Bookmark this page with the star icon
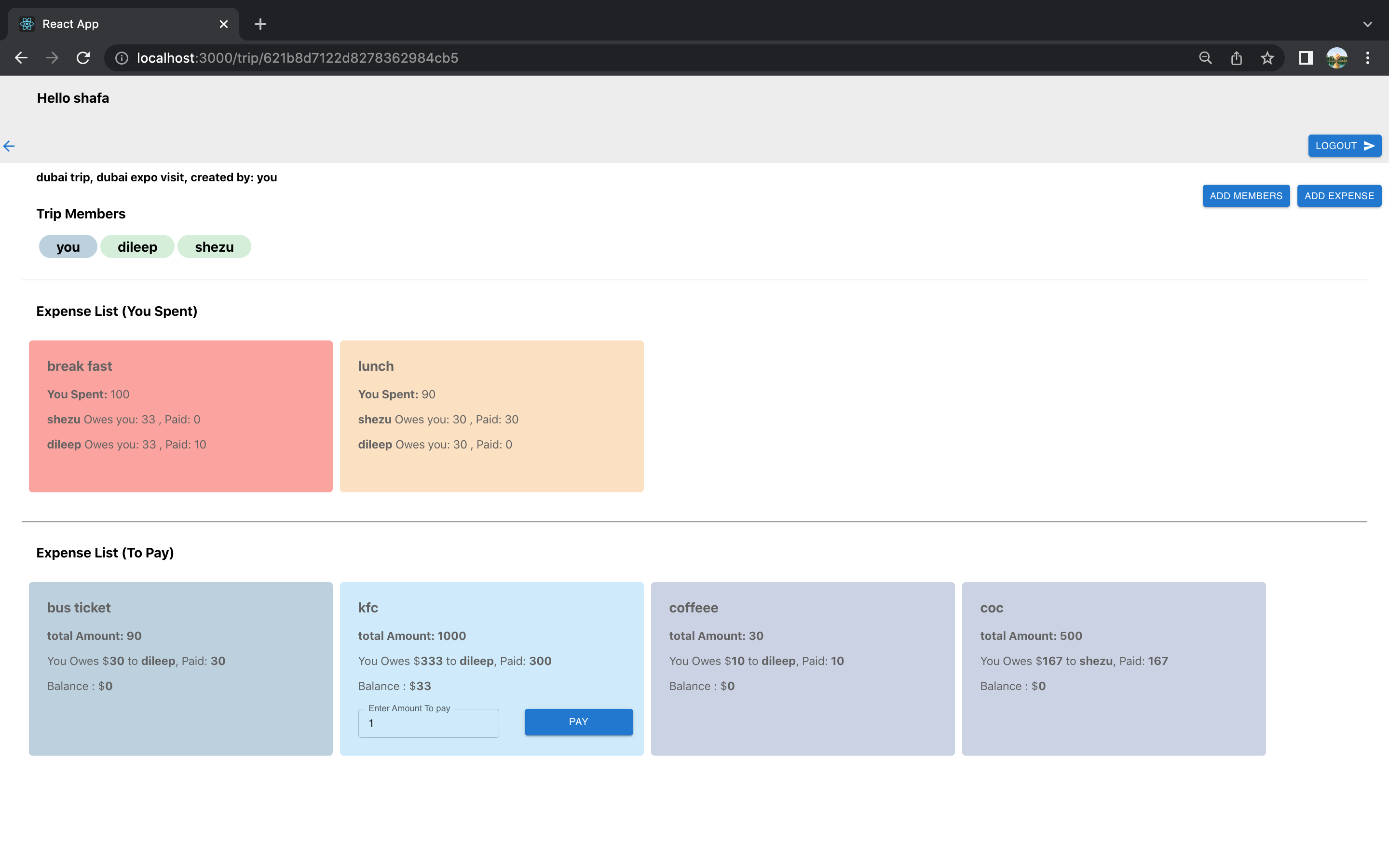Image resolution: width=1389 pixels, height=868 pixels. [1267, 58]
